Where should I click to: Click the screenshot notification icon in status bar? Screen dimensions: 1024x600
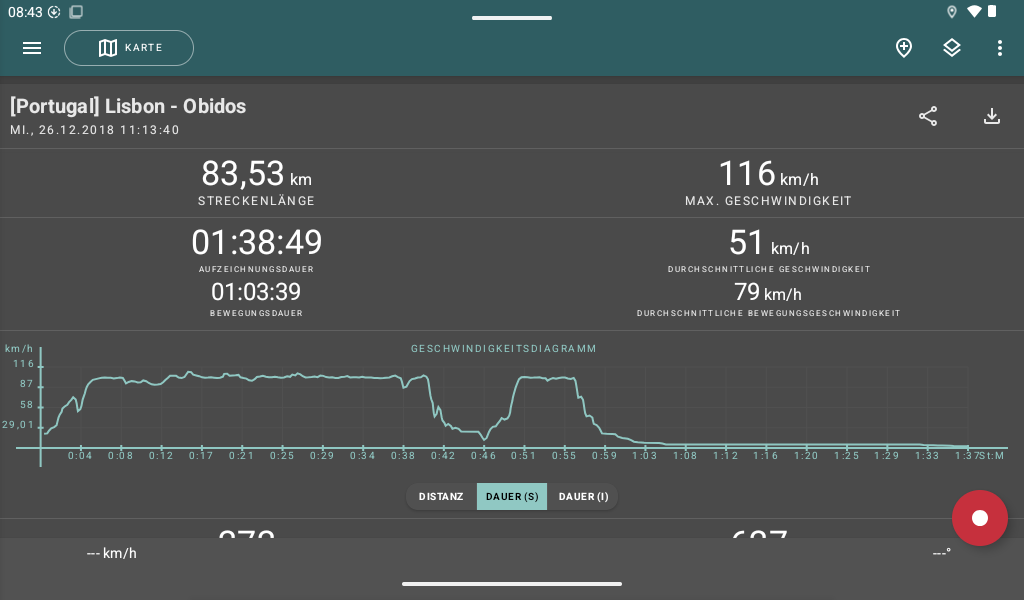point(76,12)
